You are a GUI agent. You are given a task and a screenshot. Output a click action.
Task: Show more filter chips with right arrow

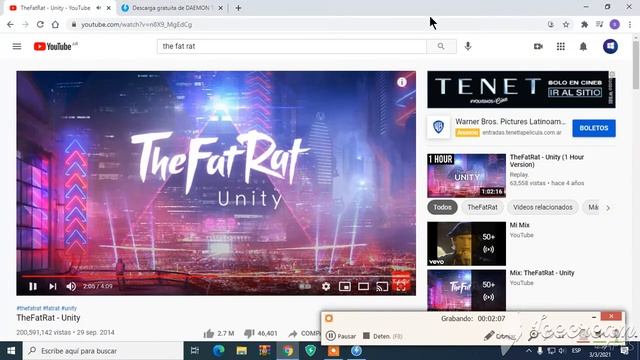pyautogui.click(x=608, y=208)
